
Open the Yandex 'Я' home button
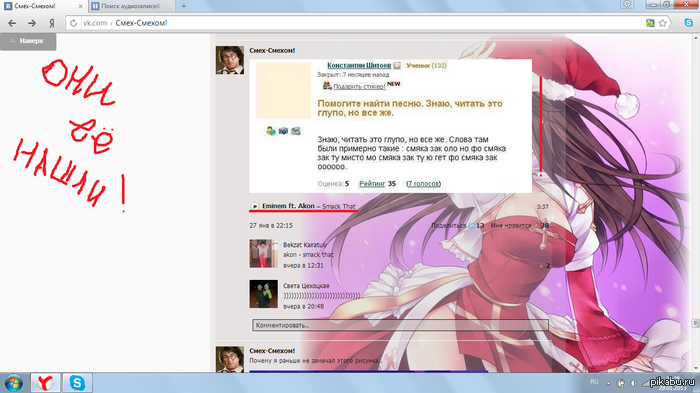[52, 23]
